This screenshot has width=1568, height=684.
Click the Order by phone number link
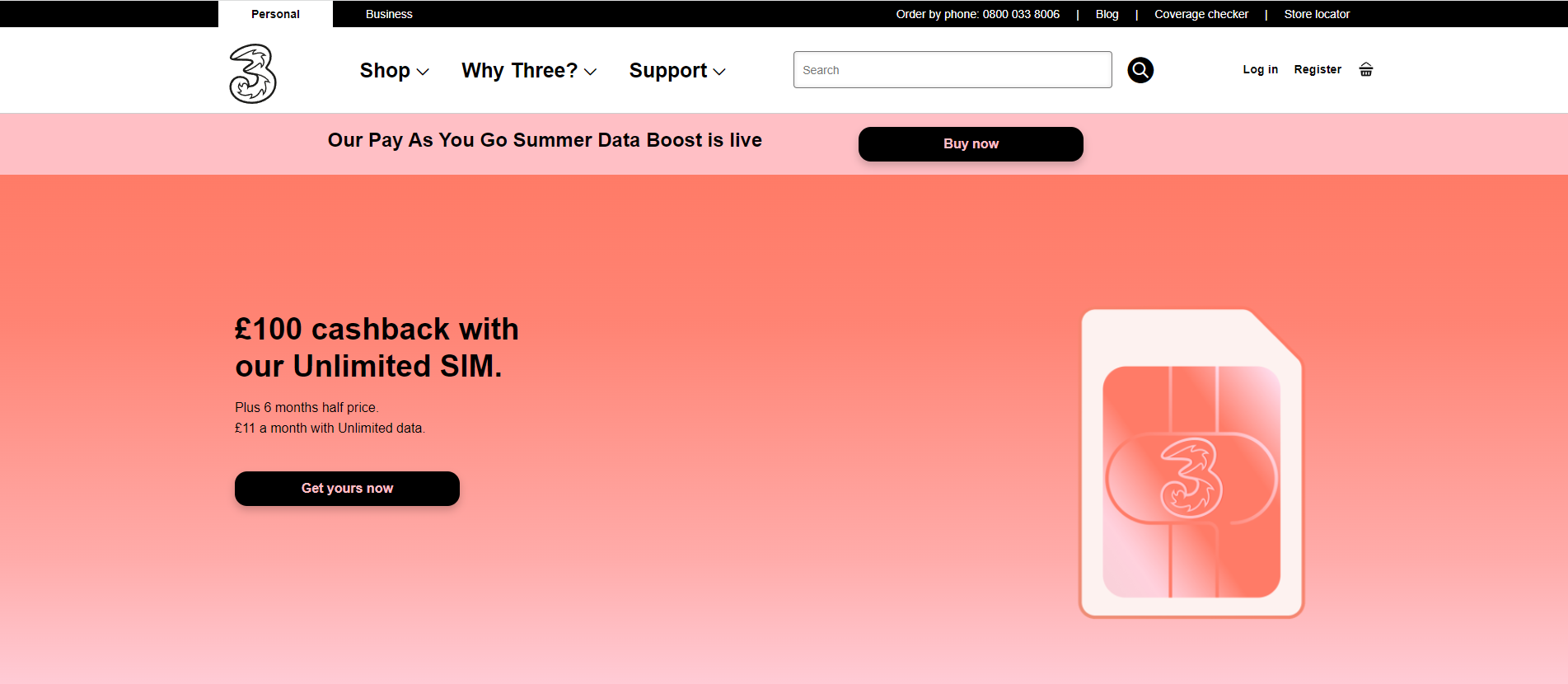coord(977,14)
